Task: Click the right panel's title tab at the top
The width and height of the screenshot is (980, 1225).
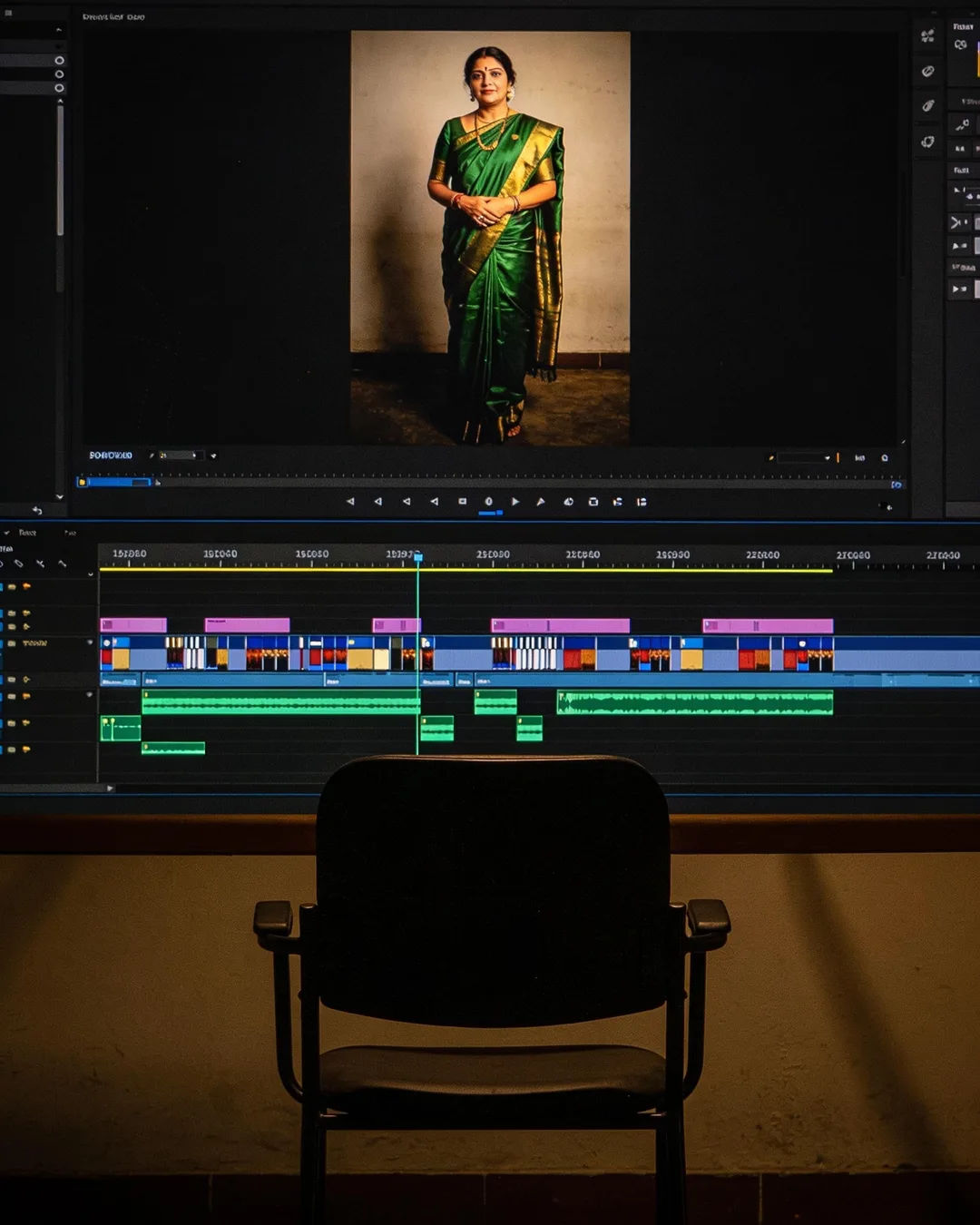Action: click(964, 26)
